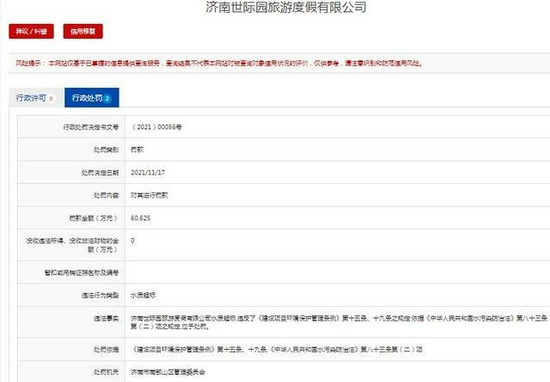550x382 pixels.
Task: Click the 处罚决定日期 row label
Action: click(x=100, y=173)
